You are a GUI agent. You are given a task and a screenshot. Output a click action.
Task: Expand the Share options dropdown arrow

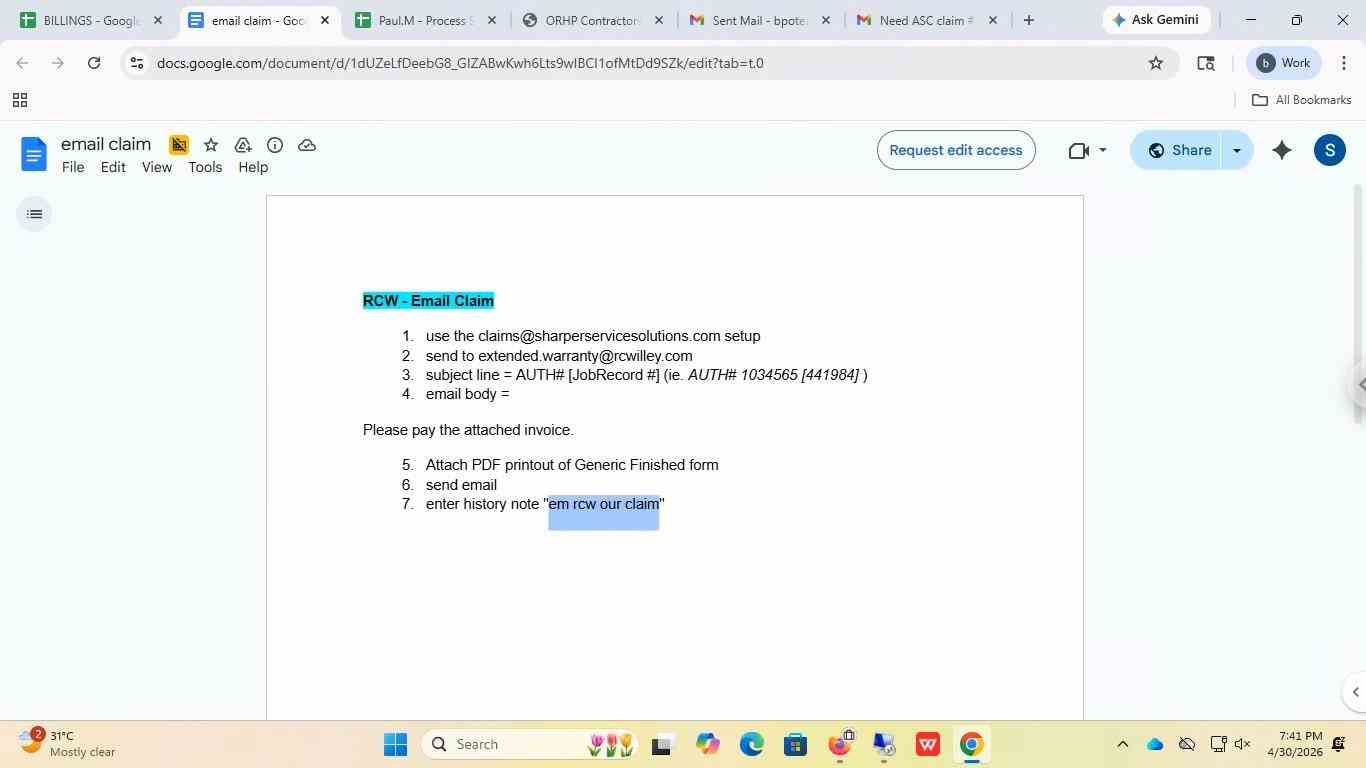[1237, 150]
